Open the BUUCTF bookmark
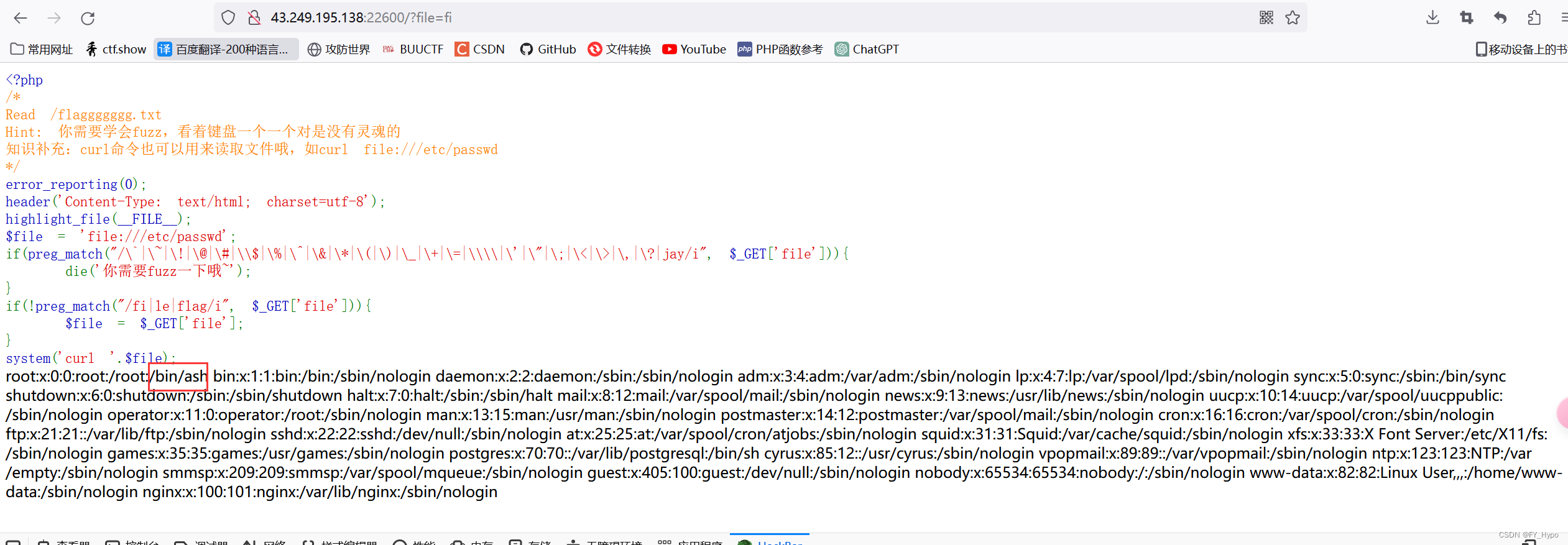Screen dimensions: 1568x545 pos(413,49)
